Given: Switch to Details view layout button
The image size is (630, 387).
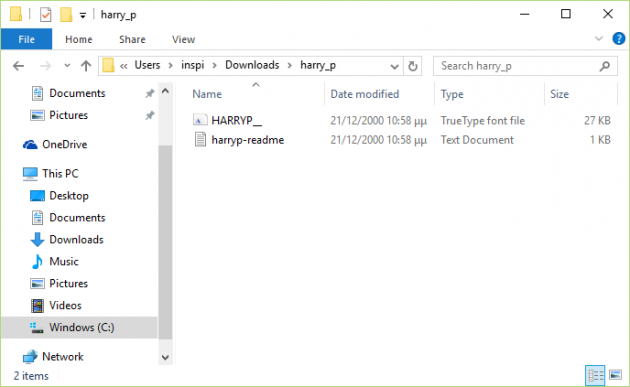Looking at the screenshot, I should coord(595,375).
